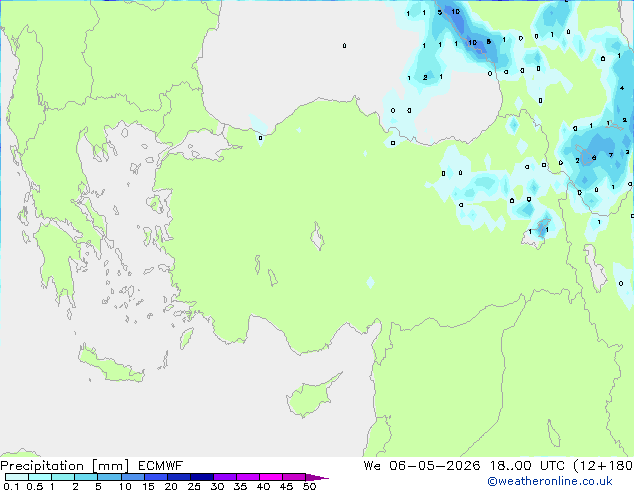Click the 25–30 mm dark blue swatch

click(202, 477)
